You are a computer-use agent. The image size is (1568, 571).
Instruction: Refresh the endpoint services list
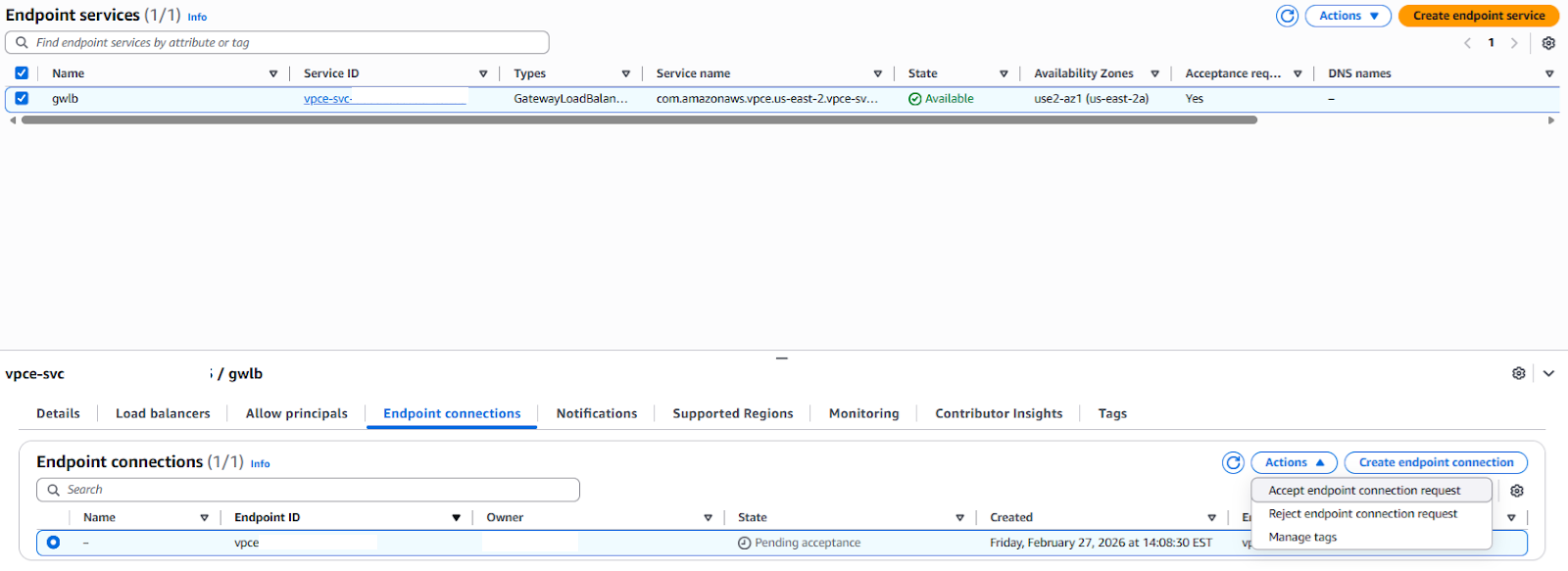(1287, 16)
